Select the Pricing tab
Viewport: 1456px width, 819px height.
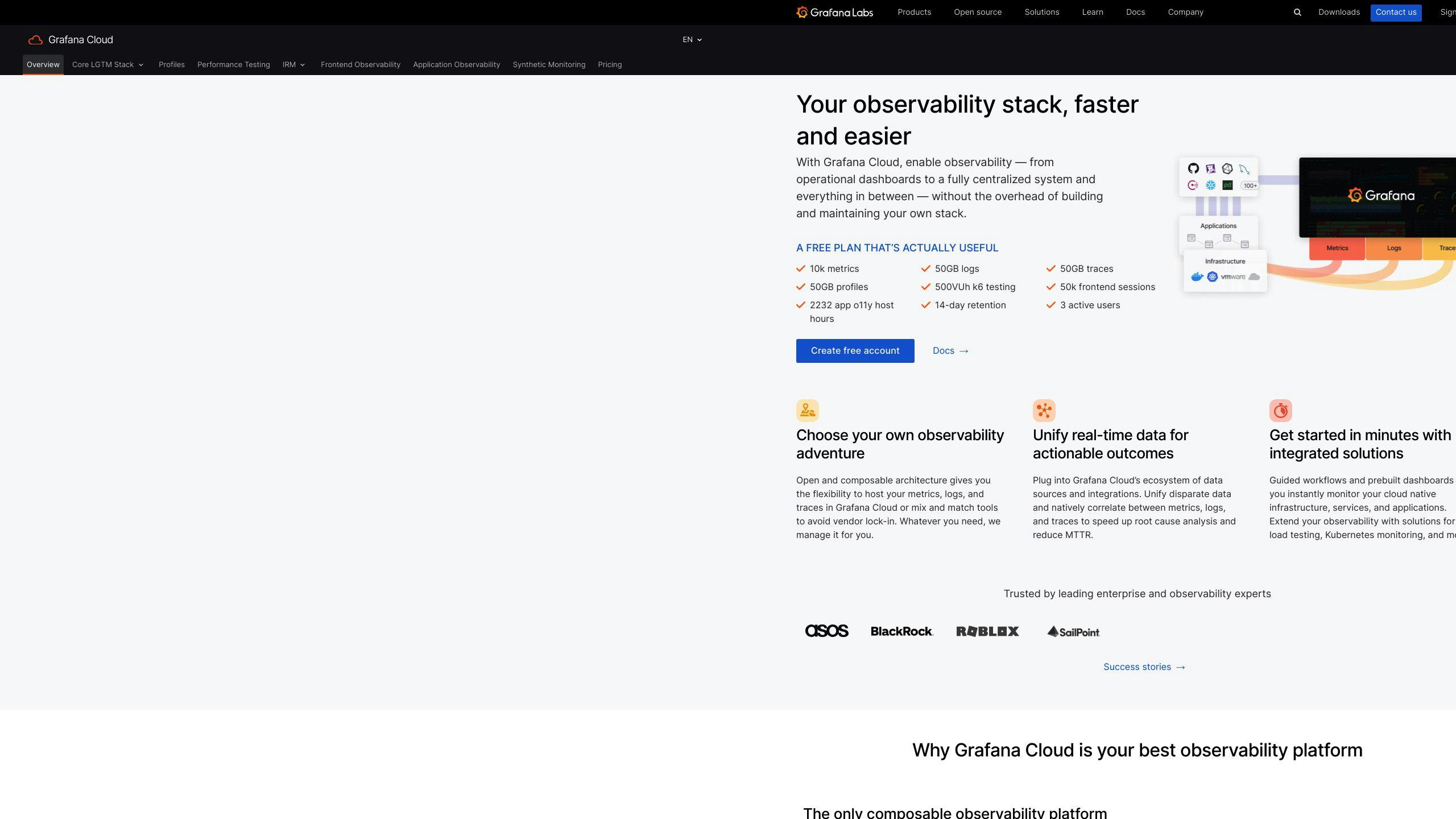[x=610, y=64]
